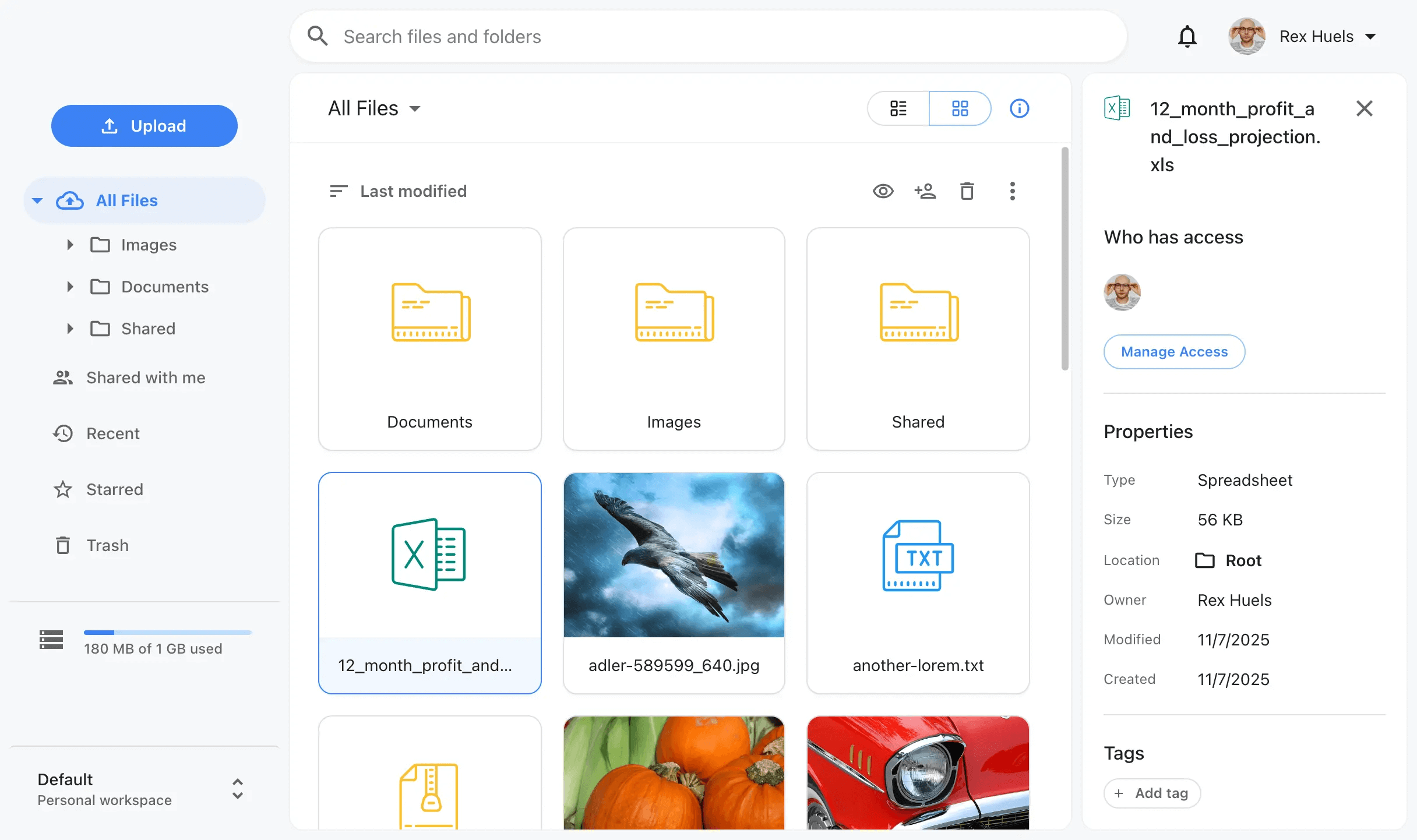
Task: Click the Manage Access button
Action: pyautogui.click(x=1174, y=352)
